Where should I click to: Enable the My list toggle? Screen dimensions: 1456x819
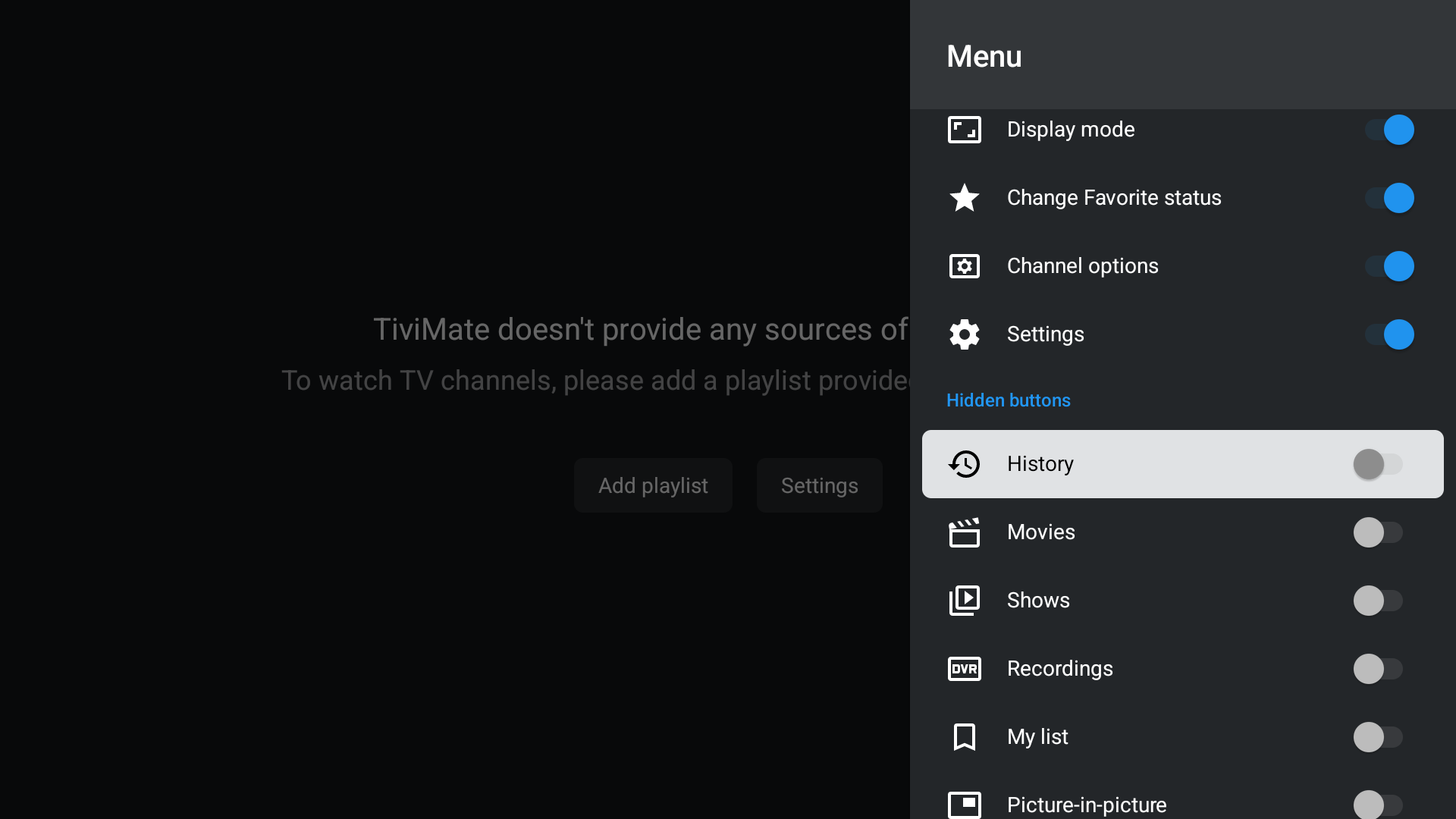coord(1378,737)
